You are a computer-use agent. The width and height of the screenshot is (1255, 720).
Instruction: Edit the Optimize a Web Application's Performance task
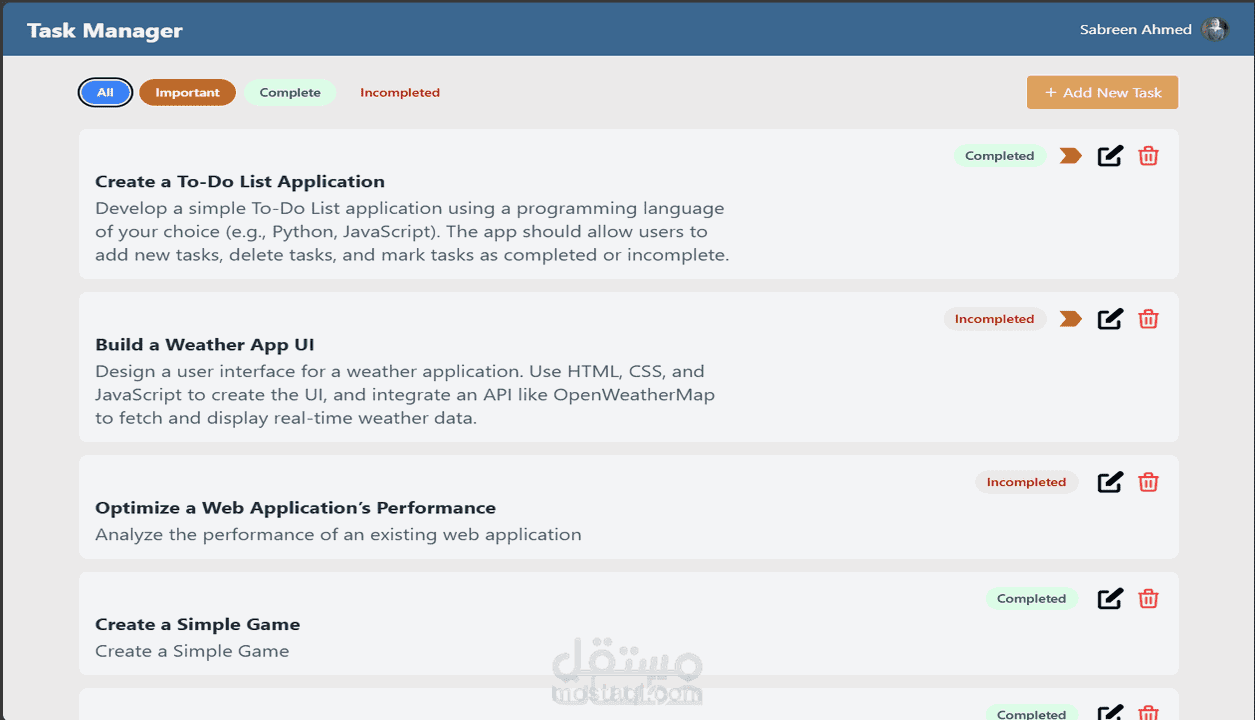[x=1110, y=482]
